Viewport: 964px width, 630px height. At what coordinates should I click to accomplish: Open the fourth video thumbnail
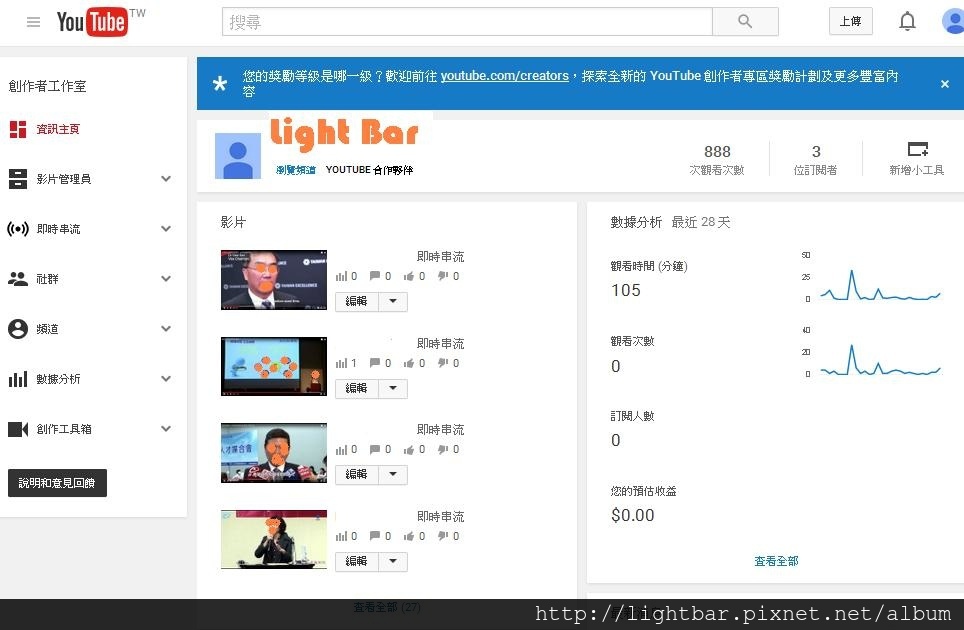[x=274, y=539]
